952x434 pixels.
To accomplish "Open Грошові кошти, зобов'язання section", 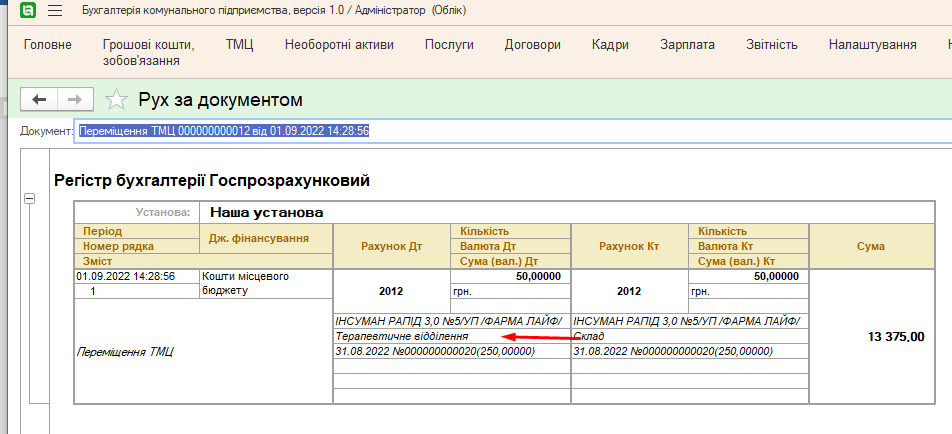I will click(x=148, y=53).
